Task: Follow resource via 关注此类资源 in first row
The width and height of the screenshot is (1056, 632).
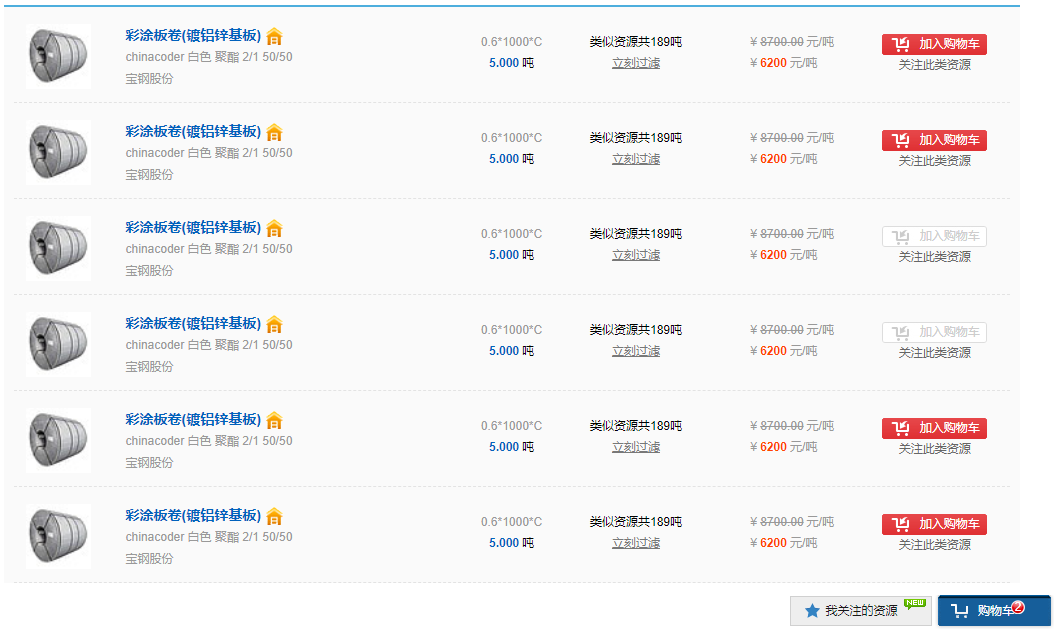Action: point(935,65)
